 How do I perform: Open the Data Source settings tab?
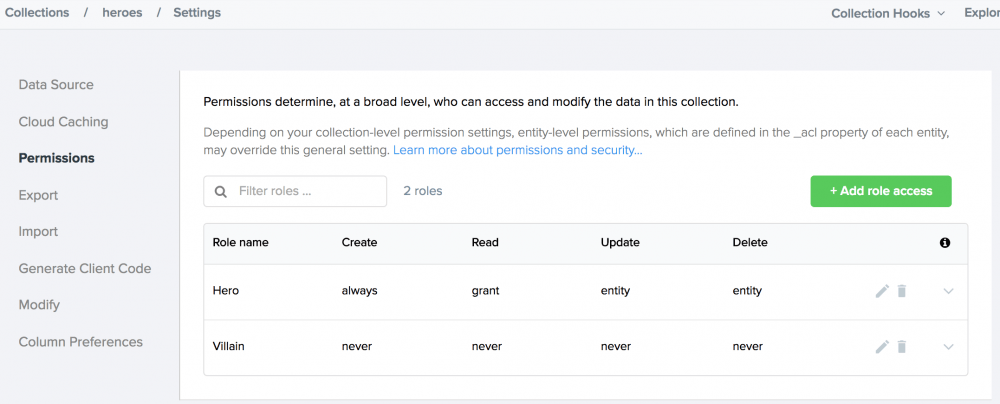(x=56, y=85)
